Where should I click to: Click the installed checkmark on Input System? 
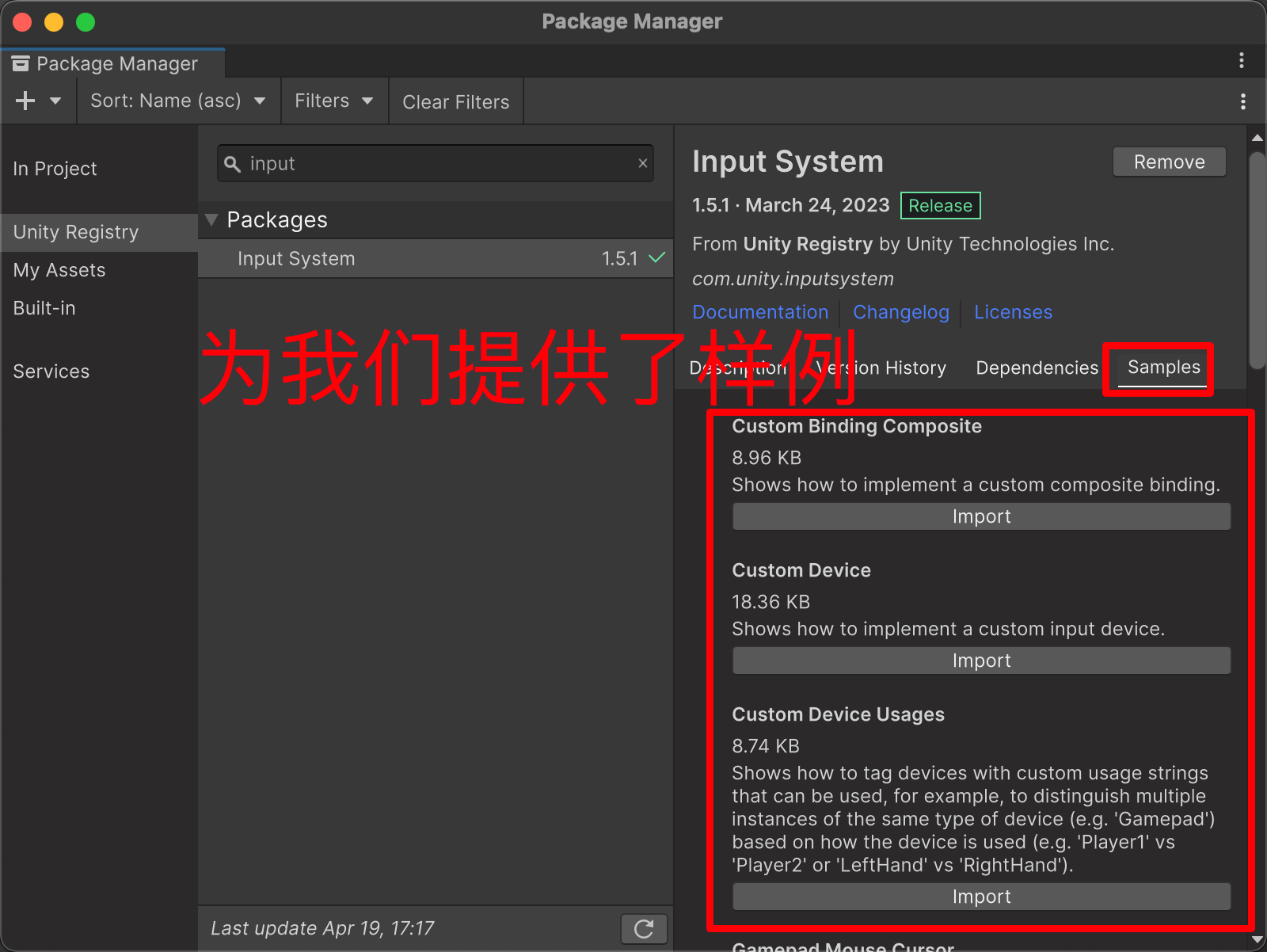point(657,258)
